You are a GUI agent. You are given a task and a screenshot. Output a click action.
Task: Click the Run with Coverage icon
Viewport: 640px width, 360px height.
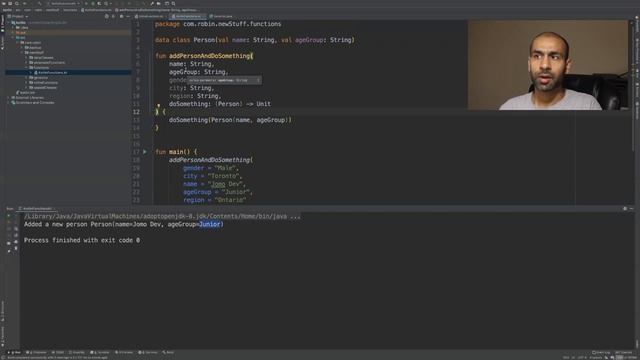(99, 3)
